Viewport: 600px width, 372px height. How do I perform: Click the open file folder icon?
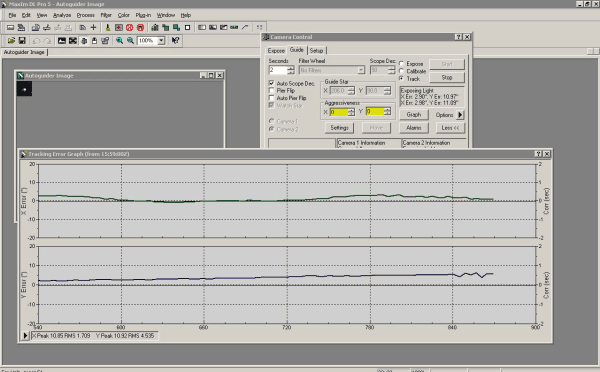coord(11,41)
